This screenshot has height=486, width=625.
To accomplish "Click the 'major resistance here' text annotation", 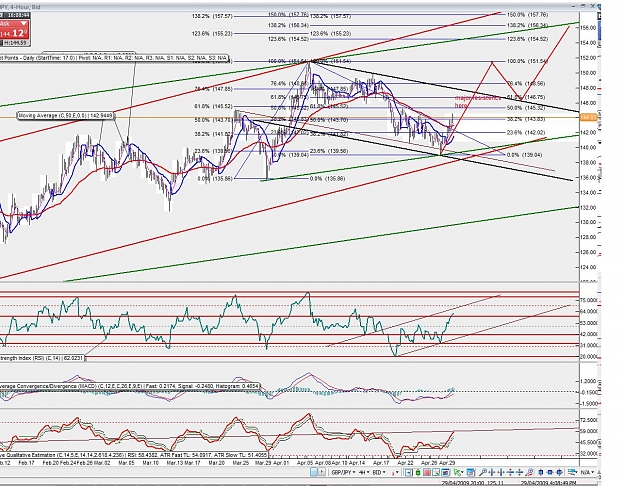I will [478, 102].
